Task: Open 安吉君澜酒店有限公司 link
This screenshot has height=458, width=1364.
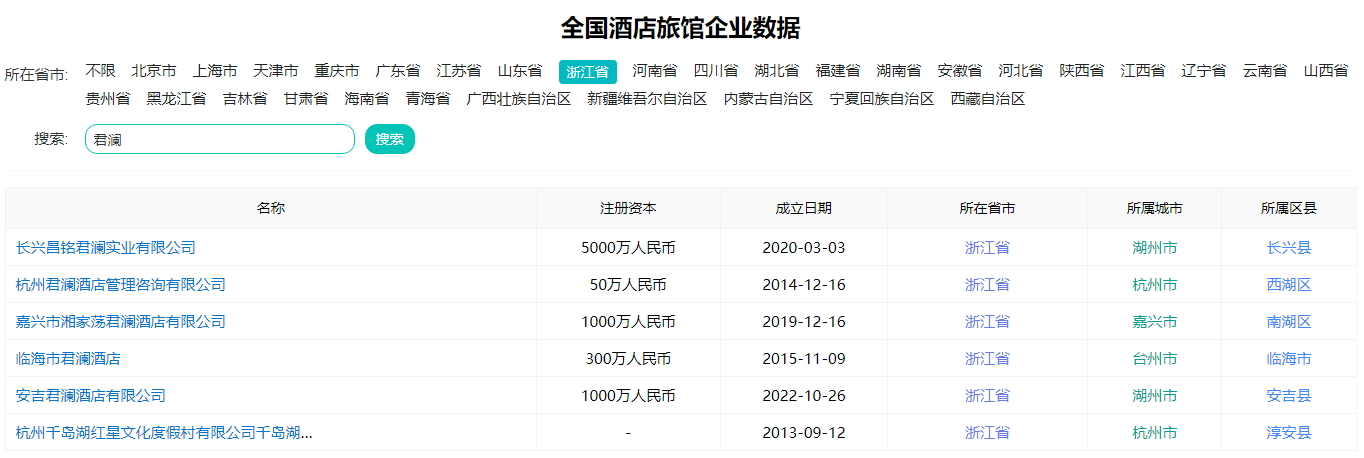Action: click(x=91, y=396)
